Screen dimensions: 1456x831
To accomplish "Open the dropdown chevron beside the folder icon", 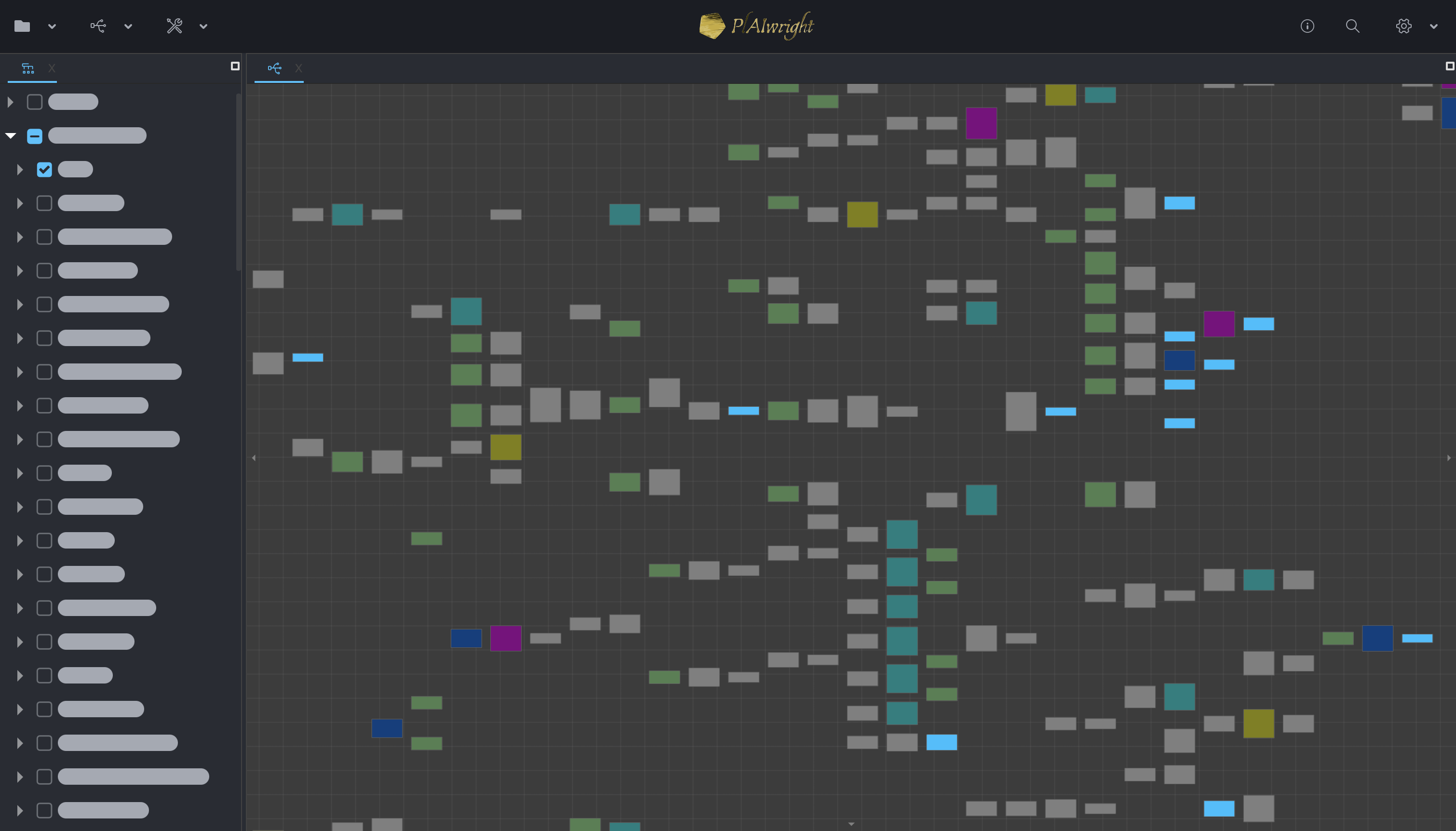I will coord(53,26).
